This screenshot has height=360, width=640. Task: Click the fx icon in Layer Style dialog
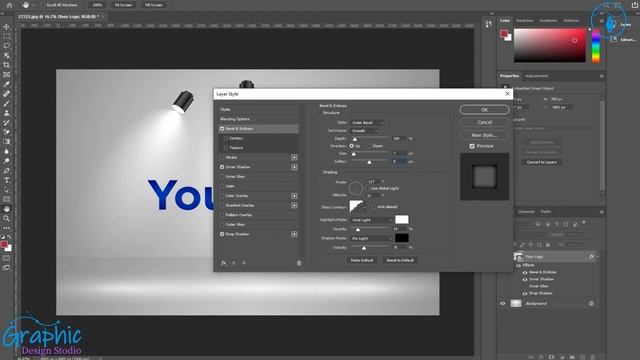pos(224,263)
